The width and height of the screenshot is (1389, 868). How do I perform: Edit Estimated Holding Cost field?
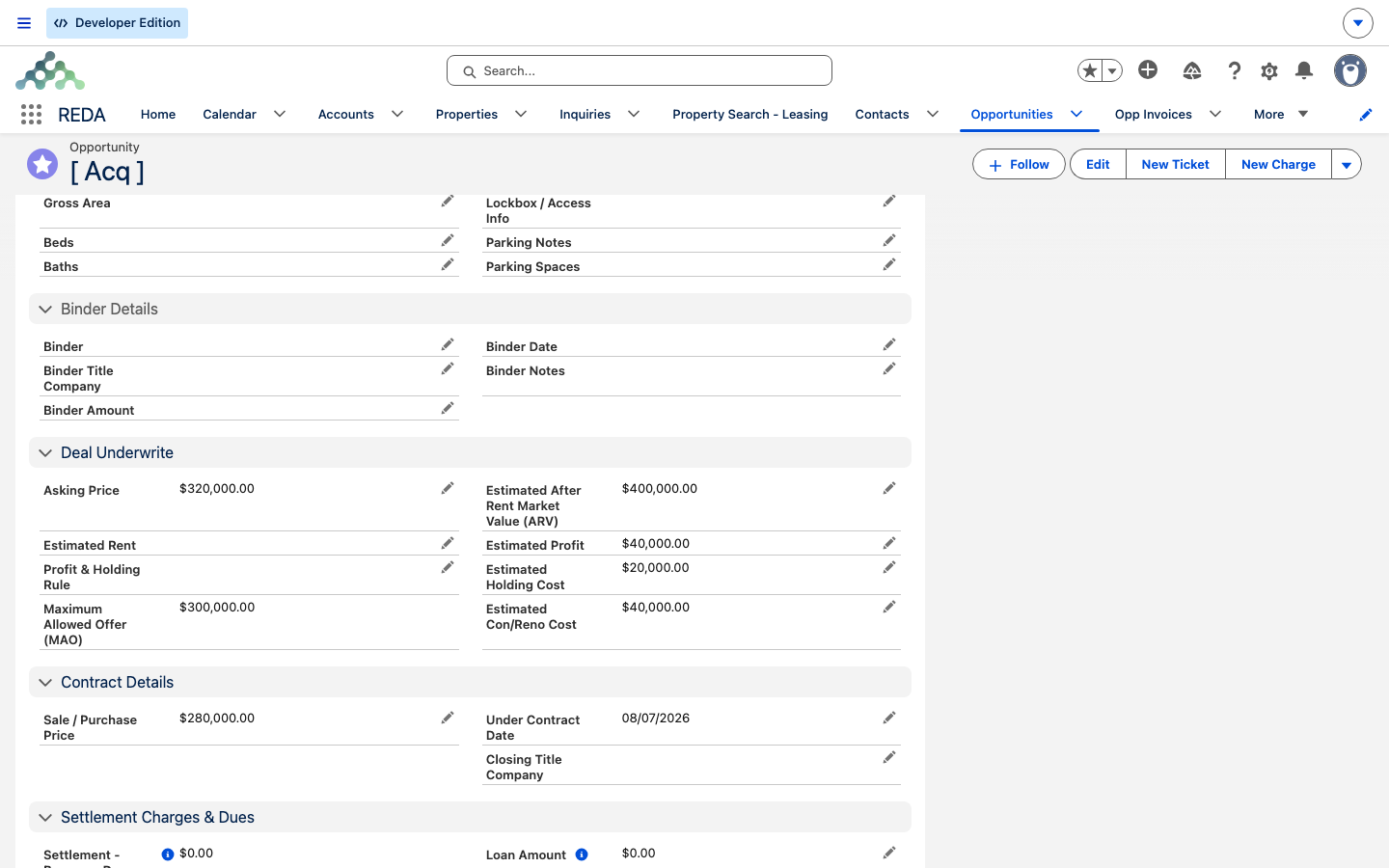click(889, 567)
